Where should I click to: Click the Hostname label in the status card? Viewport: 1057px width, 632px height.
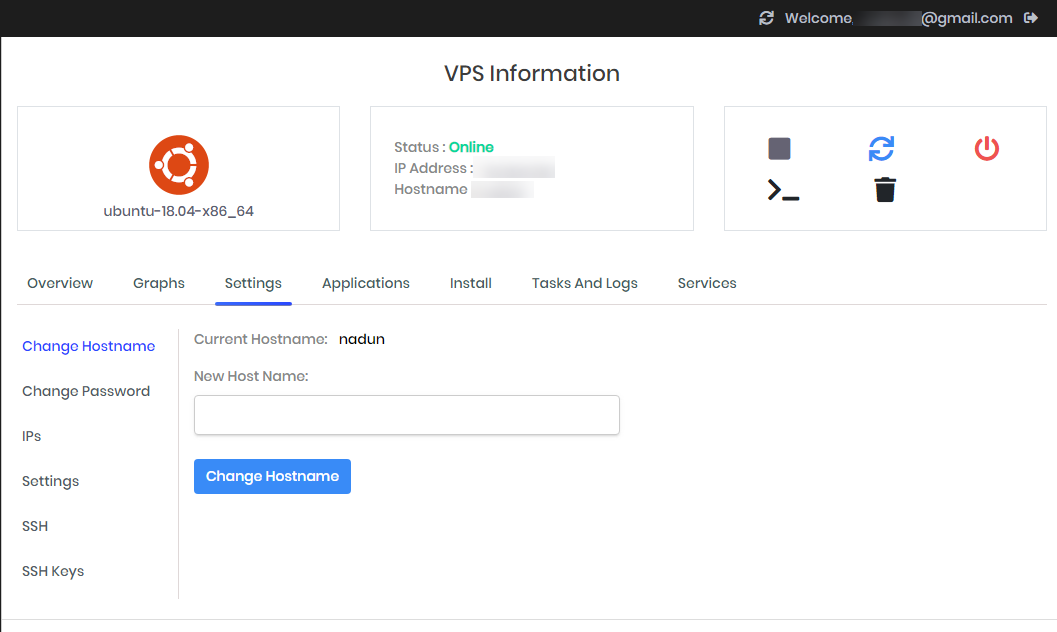coord(431,189)
